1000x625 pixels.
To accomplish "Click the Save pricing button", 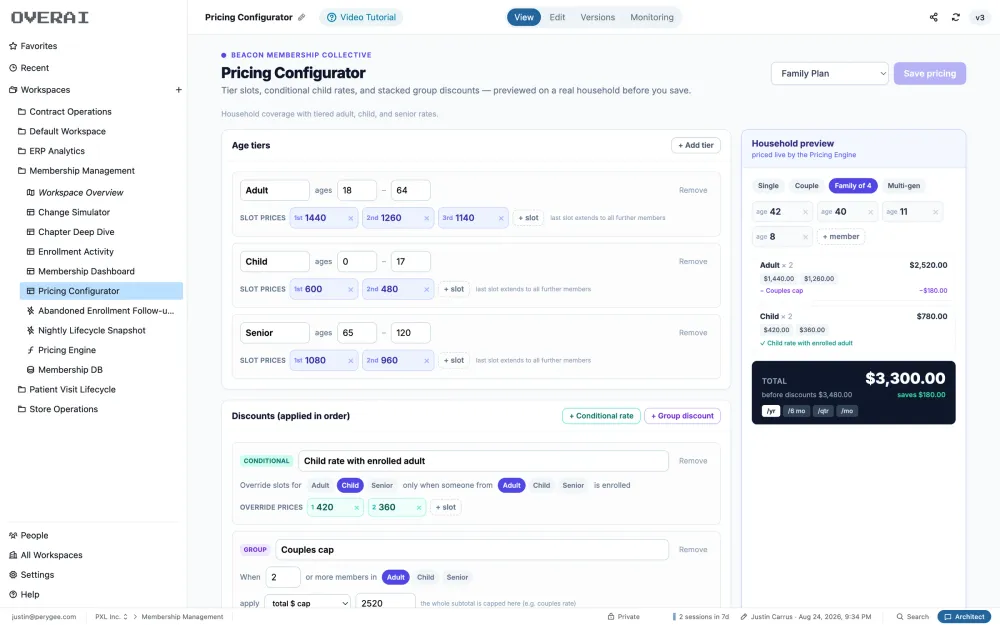I will point(929,73).
